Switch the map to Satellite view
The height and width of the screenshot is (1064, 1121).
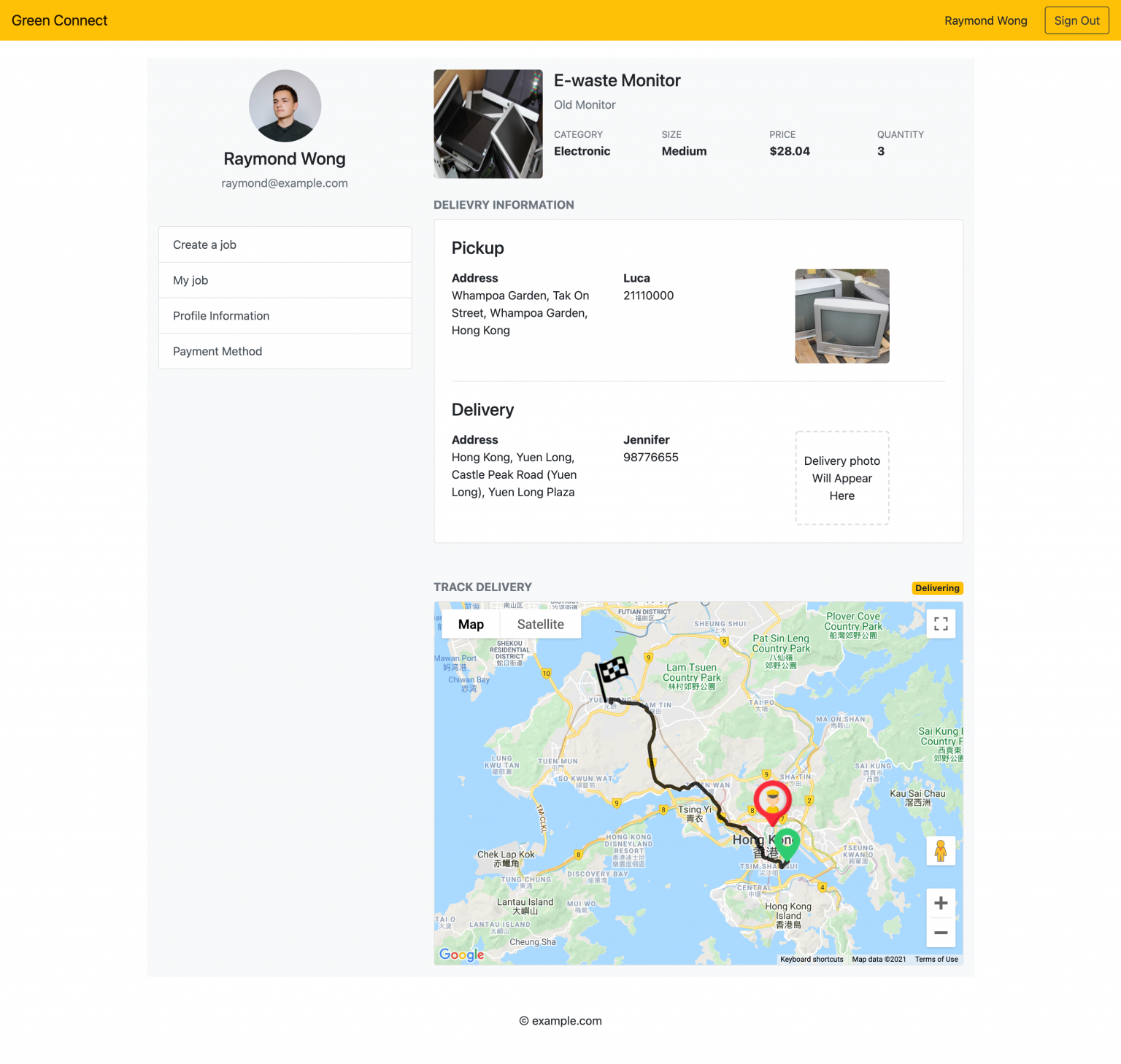[x=540, y=624]
